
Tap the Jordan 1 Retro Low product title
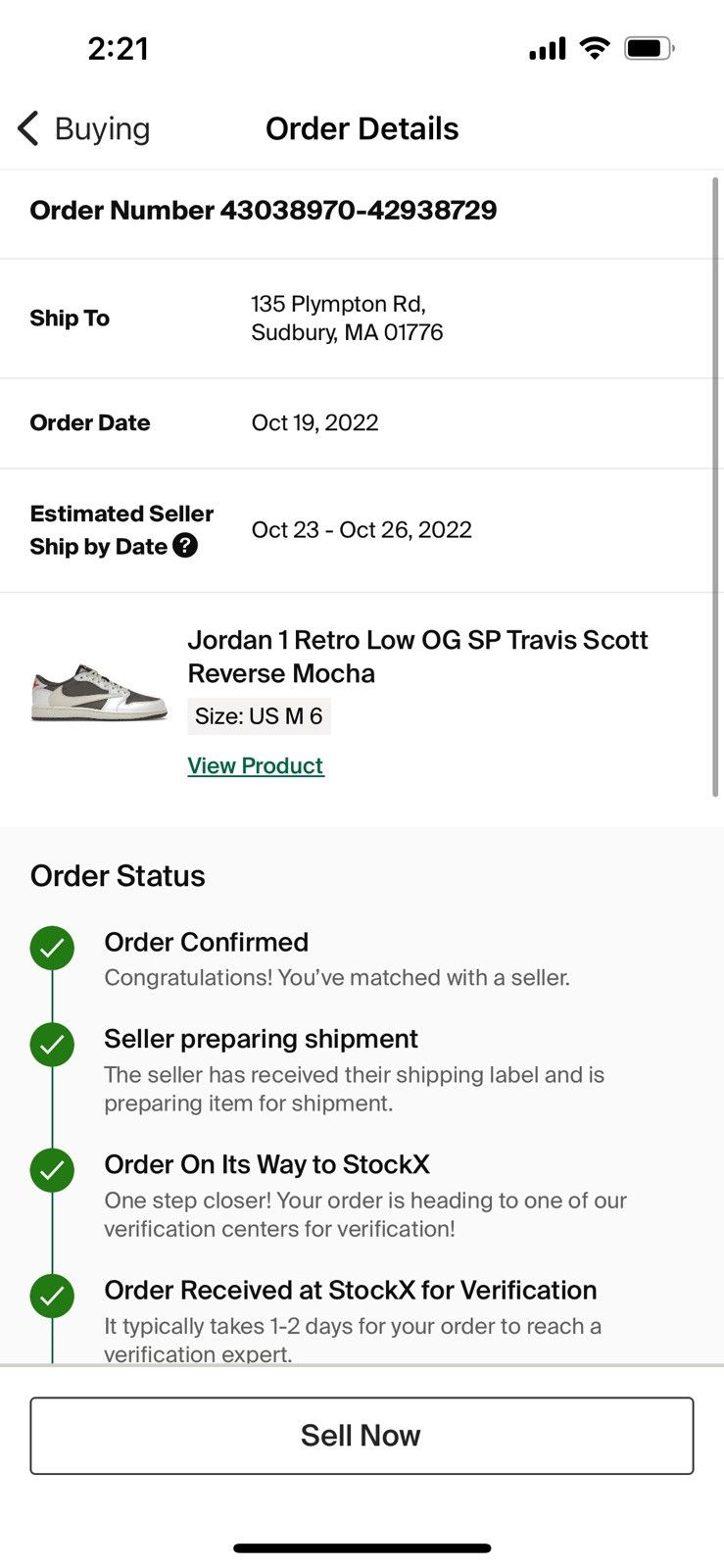click(417, 657)
